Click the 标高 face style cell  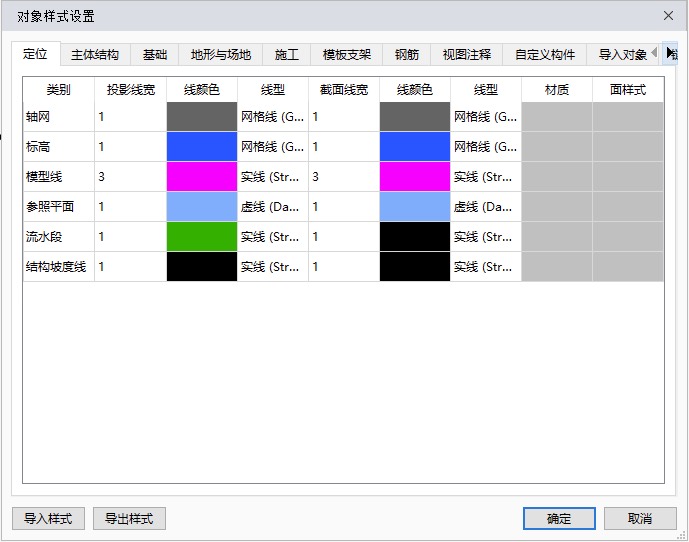click(x=628, y=146)
